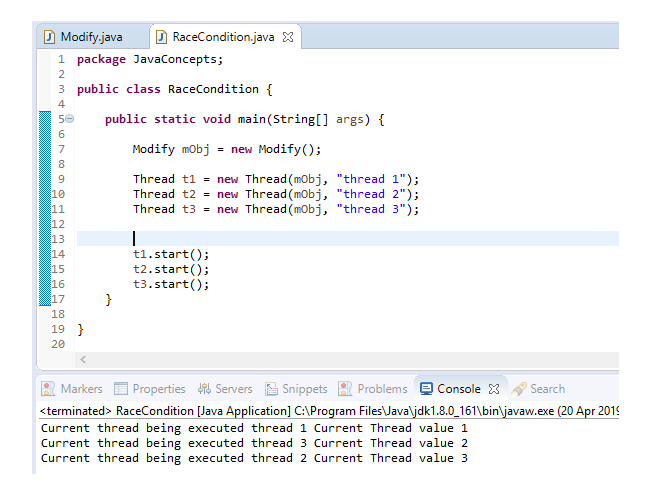Open the Markers view tab
Image resolution: width=664 pixels, height=487 pixels.
72,389
